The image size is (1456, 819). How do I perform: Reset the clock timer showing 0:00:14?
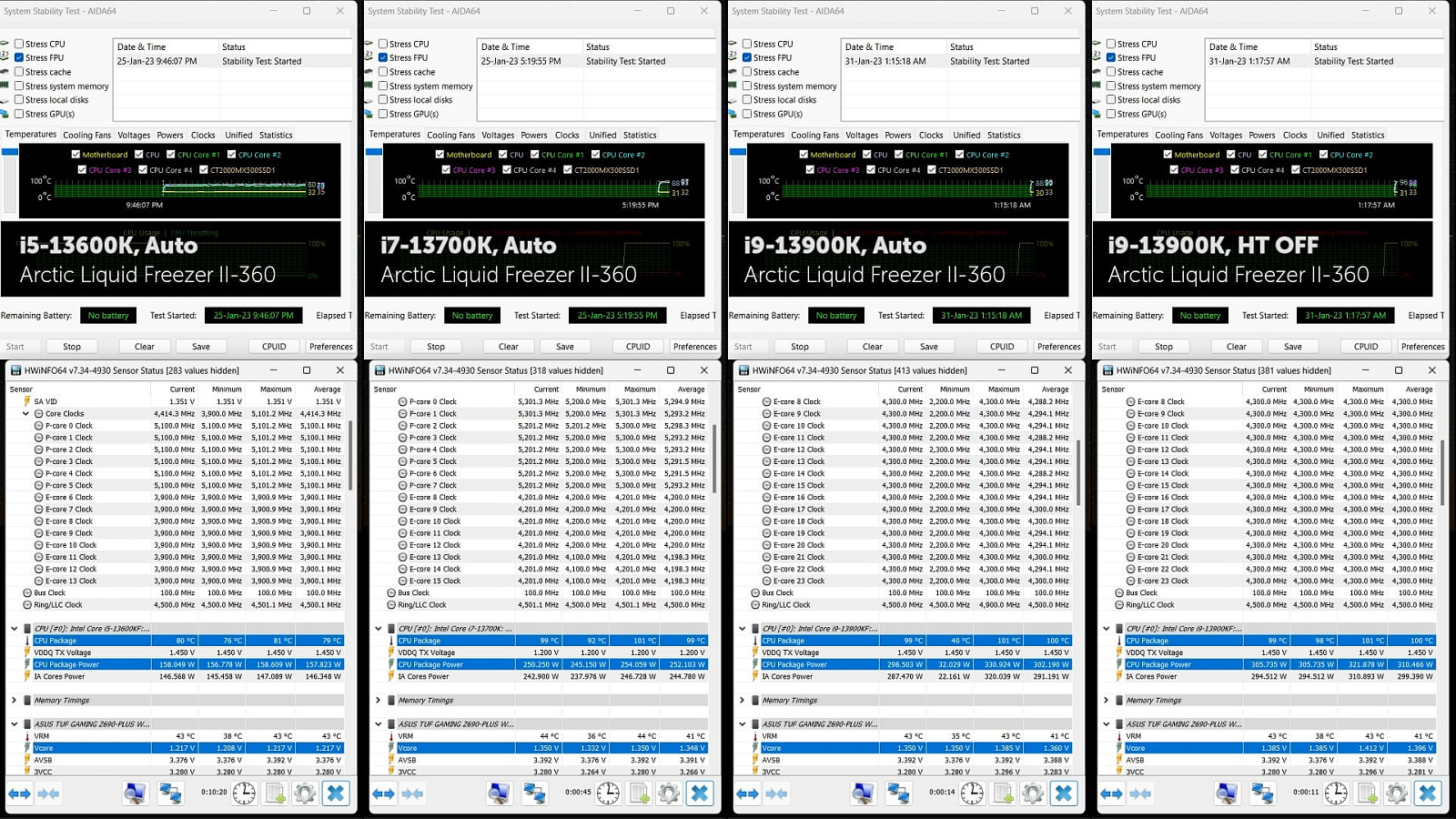pyautogui.click(x=972, y=794)
